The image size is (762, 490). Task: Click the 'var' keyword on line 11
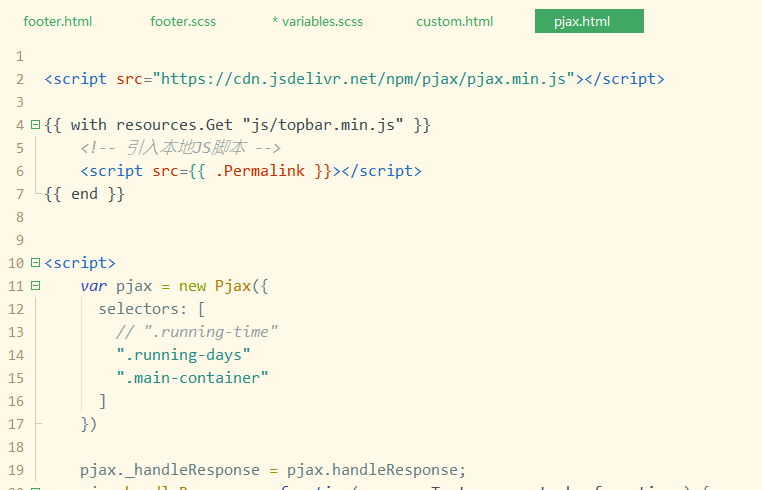pos(93,286)
